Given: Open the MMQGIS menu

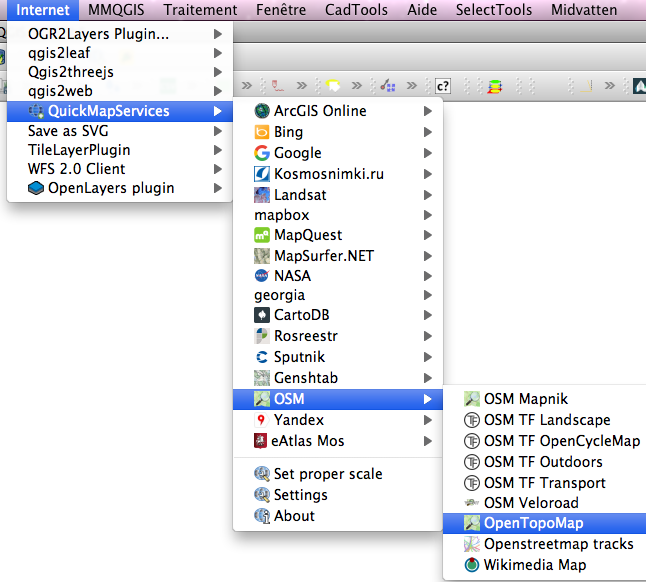Looking at the screenshot, I should click(x=115, y=10).
